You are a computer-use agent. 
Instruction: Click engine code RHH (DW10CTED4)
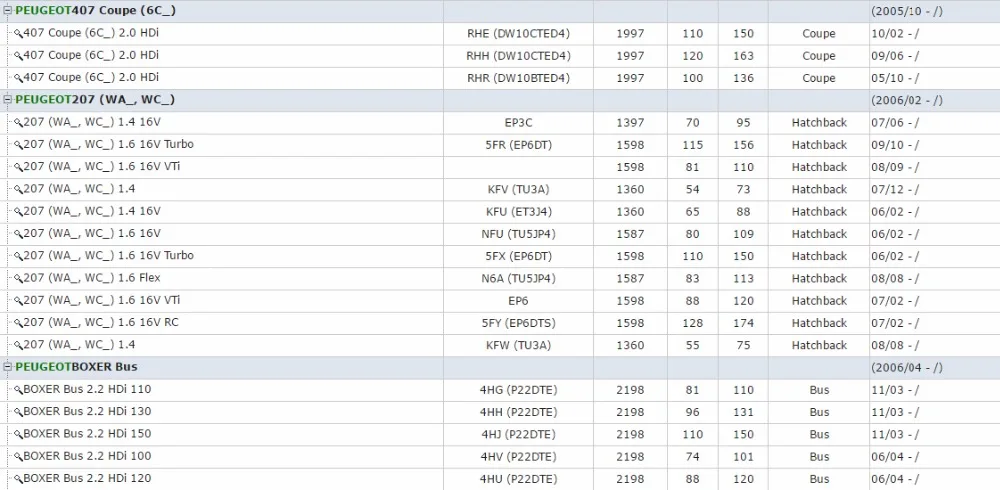click(518, 56)
